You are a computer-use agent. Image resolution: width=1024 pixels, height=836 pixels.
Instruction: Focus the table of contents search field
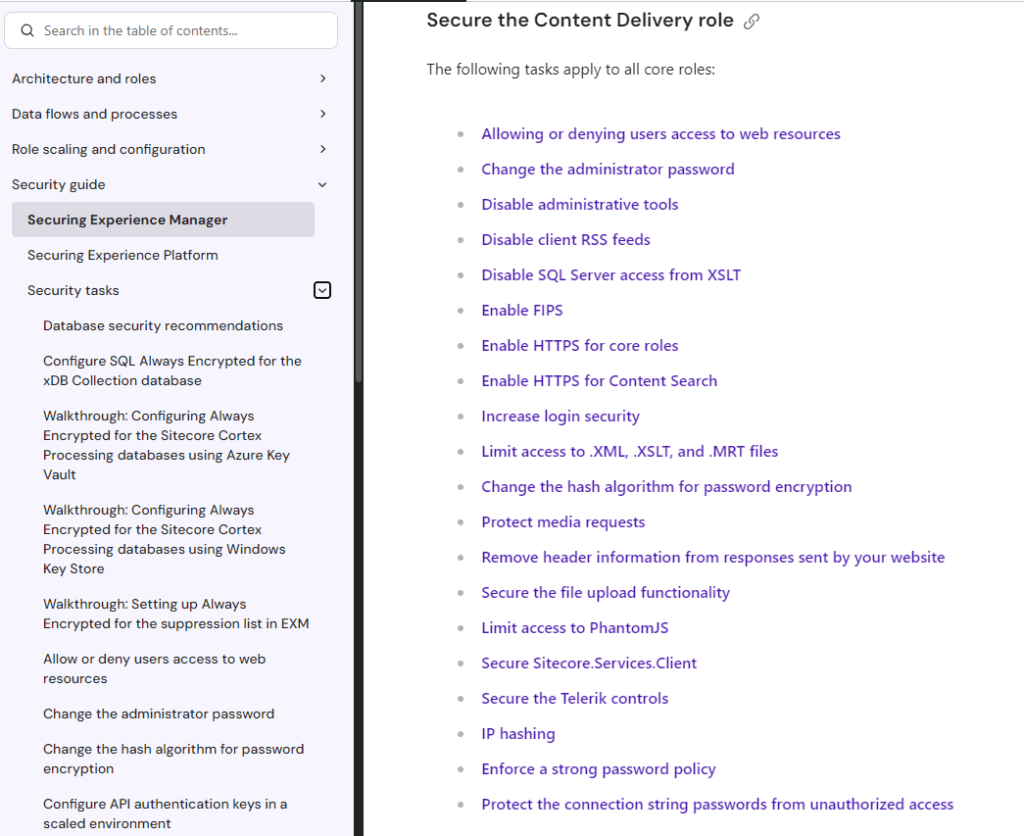180,31
